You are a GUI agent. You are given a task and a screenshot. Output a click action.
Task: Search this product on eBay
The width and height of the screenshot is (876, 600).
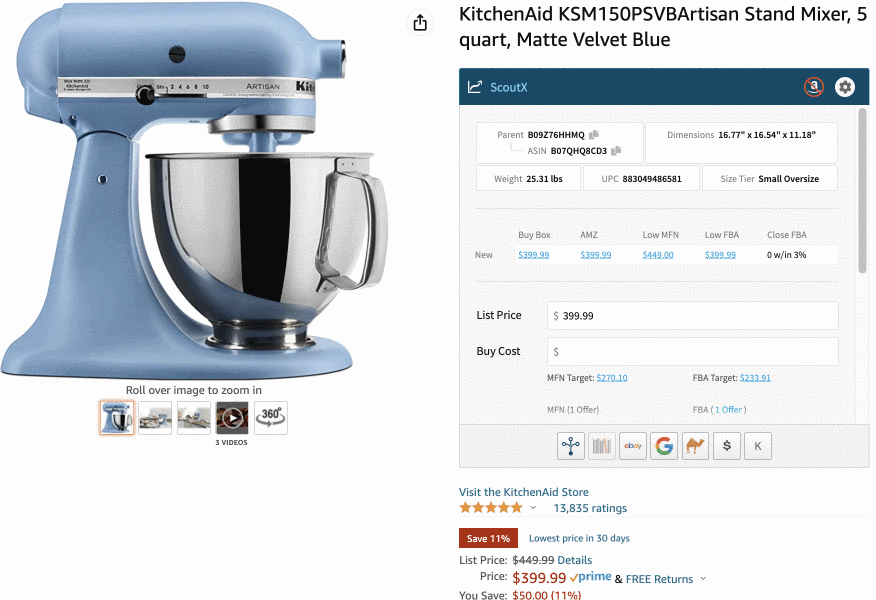coord(633,446)
